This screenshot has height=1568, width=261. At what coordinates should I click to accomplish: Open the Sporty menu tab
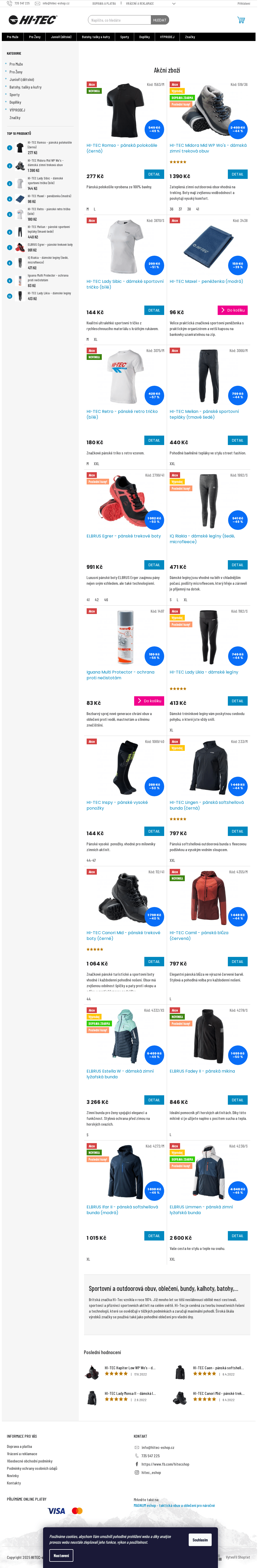(x=125, y=37)
